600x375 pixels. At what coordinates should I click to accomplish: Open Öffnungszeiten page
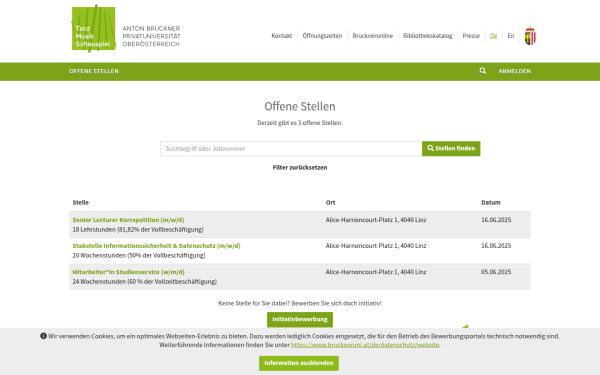[322, 36]
